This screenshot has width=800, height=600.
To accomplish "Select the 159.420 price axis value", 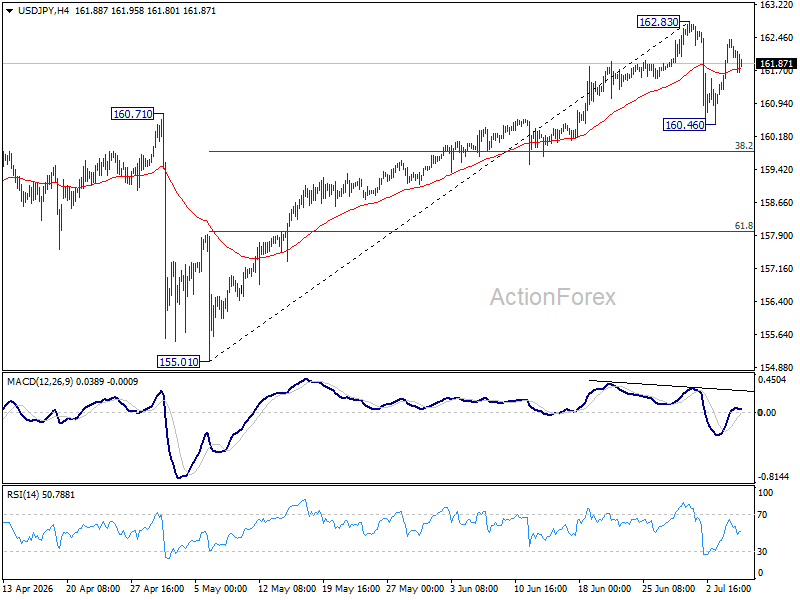I will pos(776,170).
